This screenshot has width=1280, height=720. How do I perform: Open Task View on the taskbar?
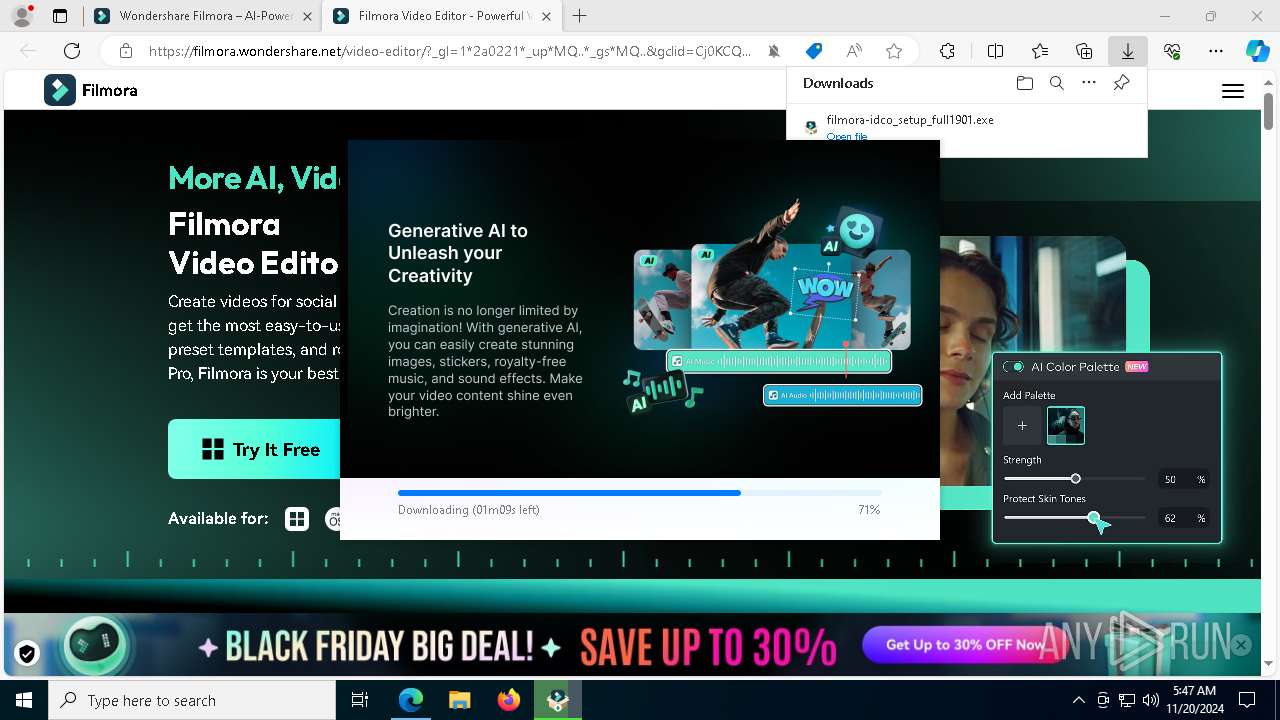360,700
